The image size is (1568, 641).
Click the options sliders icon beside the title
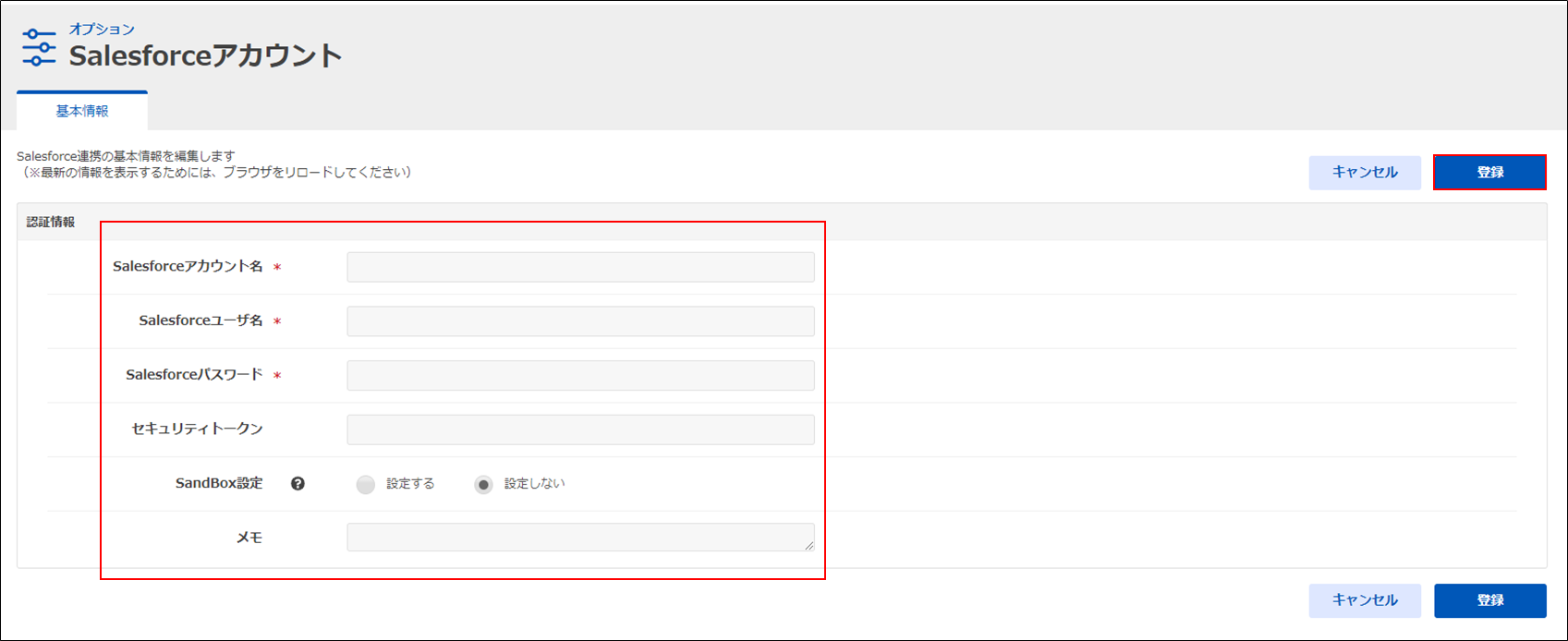coord(39,48)
